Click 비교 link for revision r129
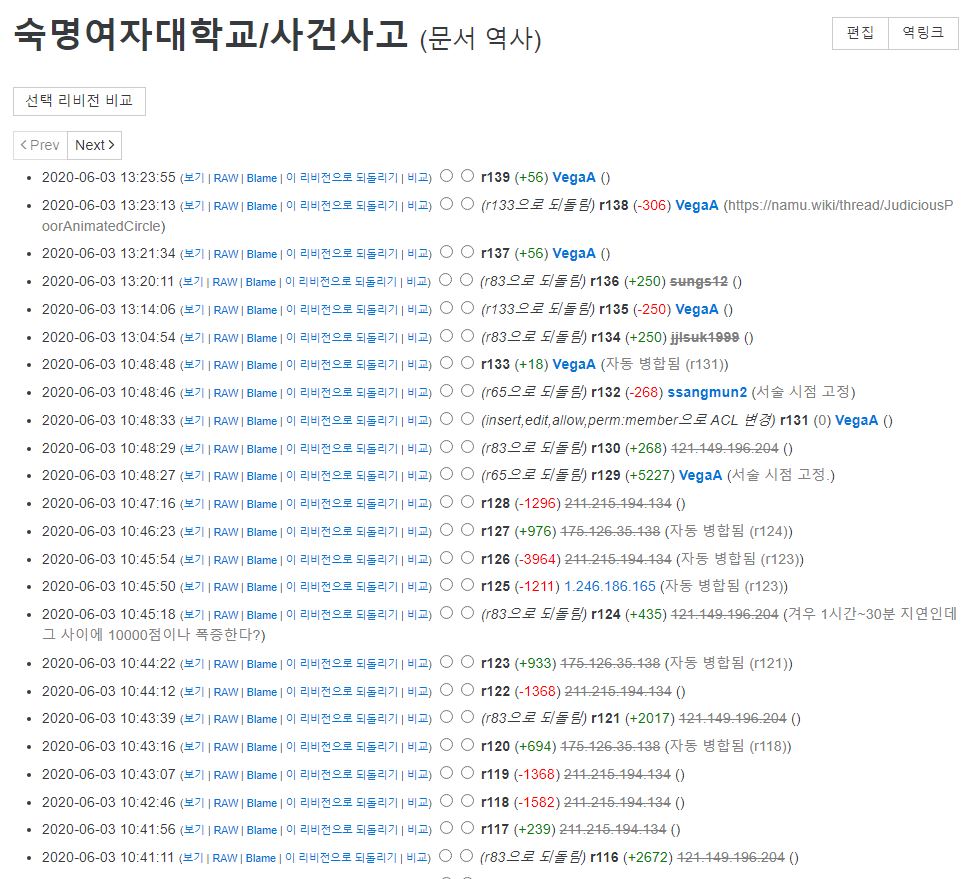 tap(417, 476)
